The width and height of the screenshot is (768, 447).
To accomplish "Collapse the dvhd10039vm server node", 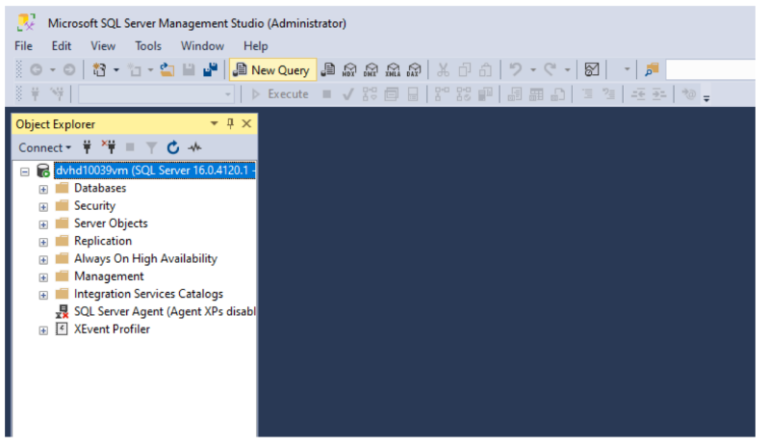I will pos(24,172).
